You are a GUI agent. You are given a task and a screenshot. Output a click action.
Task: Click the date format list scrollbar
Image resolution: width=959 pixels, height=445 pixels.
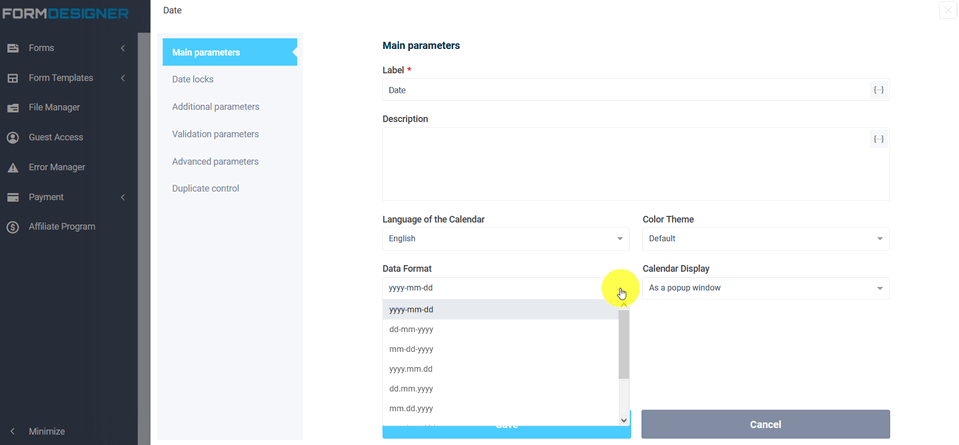[x=624, y=345]
